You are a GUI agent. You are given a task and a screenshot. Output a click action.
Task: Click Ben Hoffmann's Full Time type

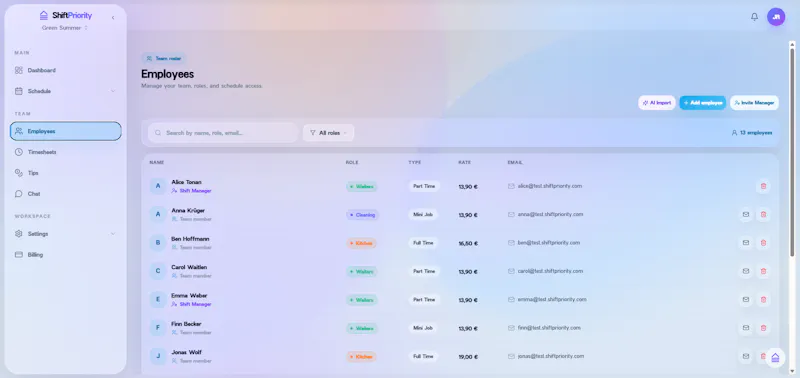[x=423, y=243]
